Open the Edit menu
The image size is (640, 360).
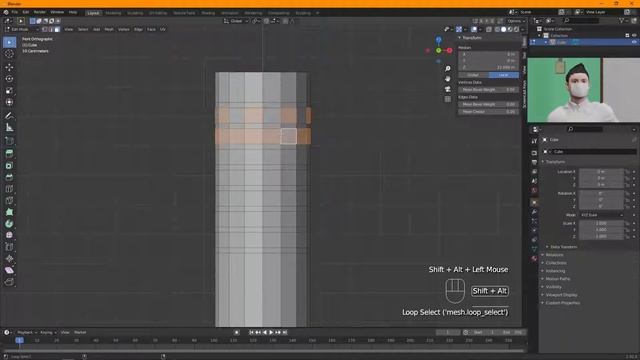click(26, 12)
